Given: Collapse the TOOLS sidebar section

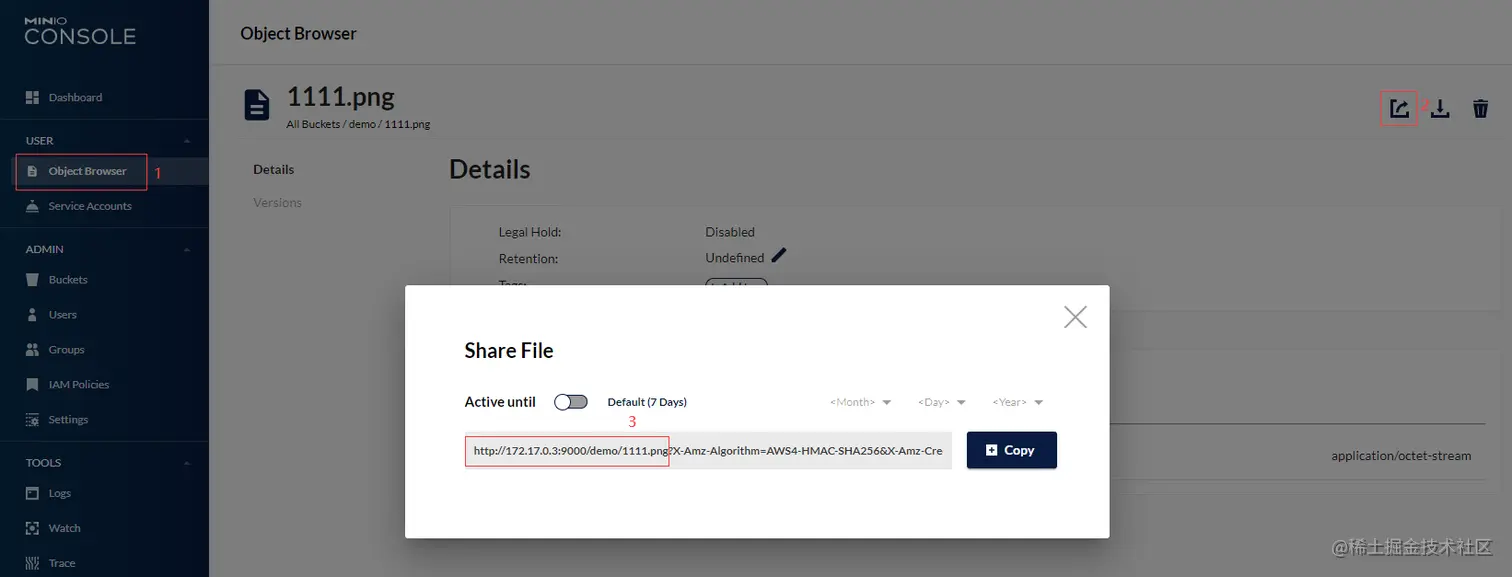Looking at the screenshot, I should [187, 463].
